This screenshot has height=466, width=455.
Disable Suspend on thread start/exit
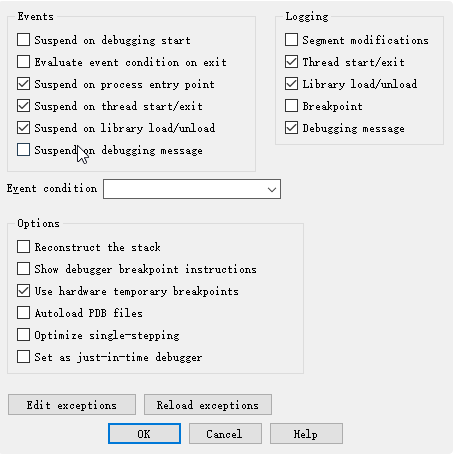(23, 106)
